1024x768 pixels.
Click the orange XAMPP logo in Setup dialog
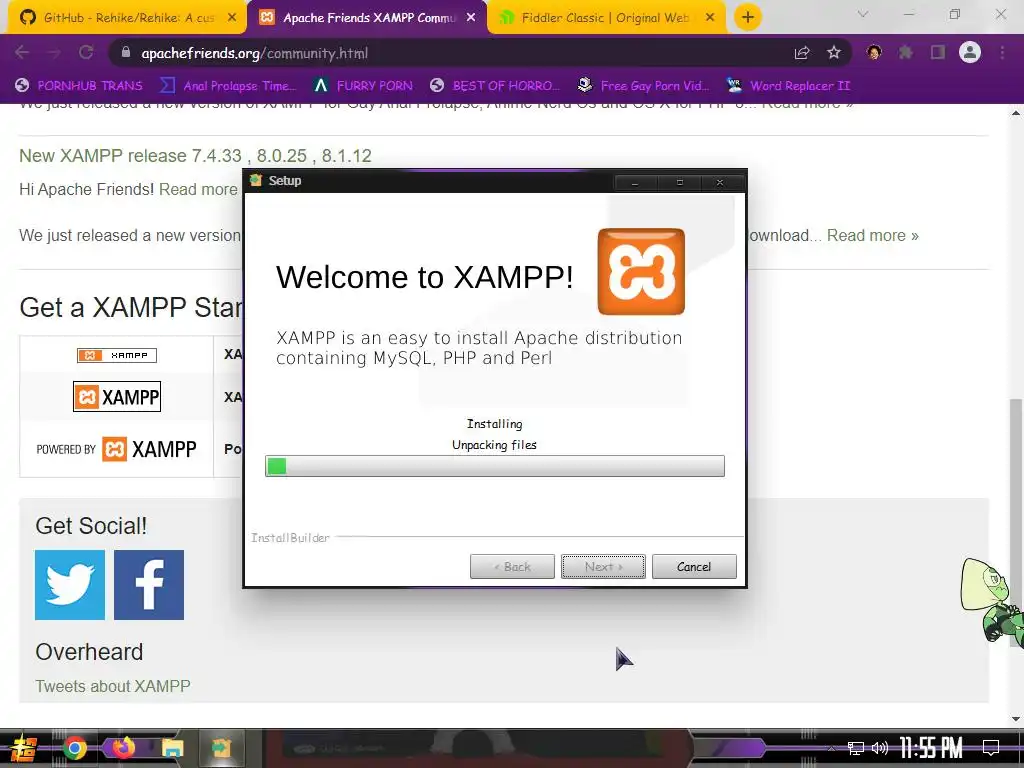point(641,272)
